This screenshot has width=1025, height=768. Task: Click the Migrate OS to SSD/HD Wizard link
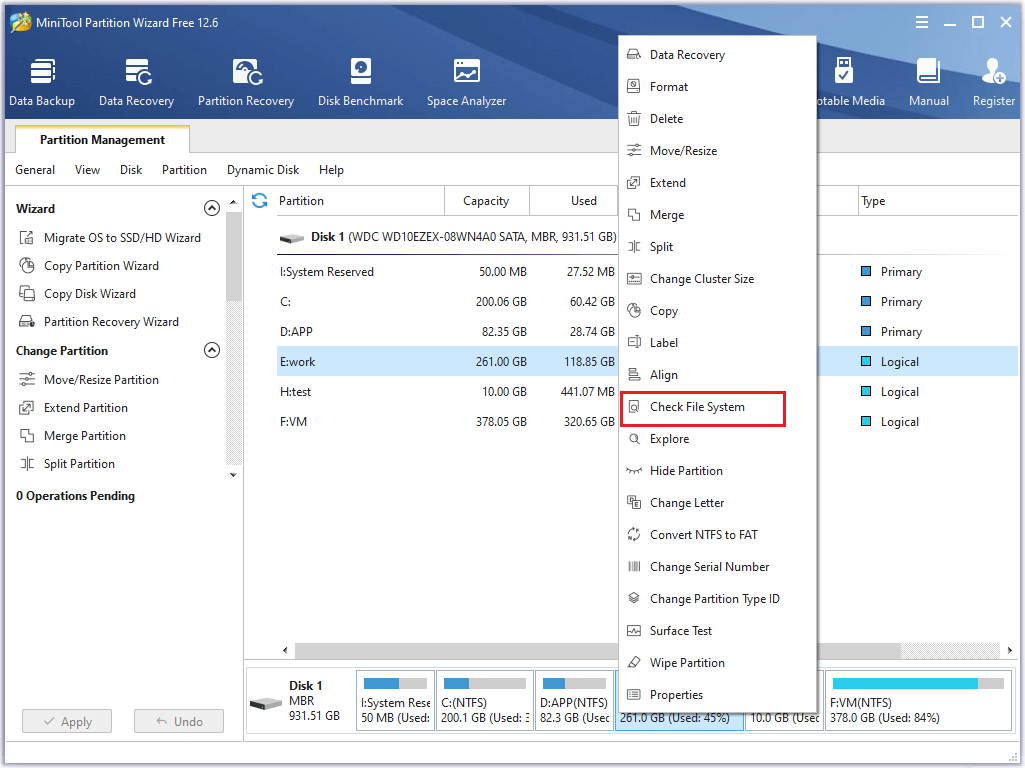122,238
